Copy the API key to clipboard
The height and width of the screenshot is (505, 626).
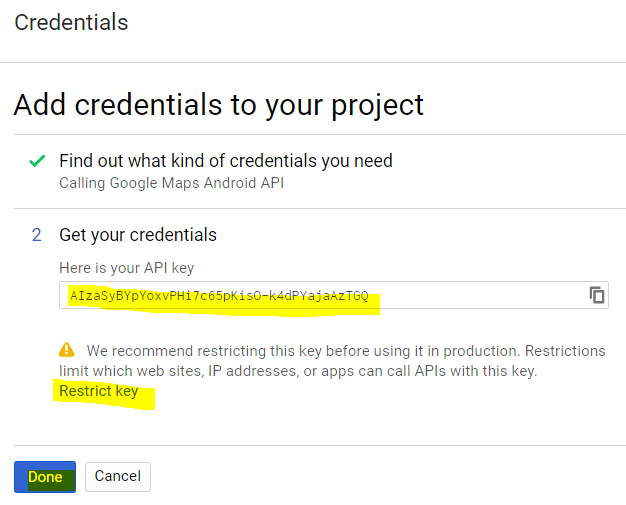597,295
